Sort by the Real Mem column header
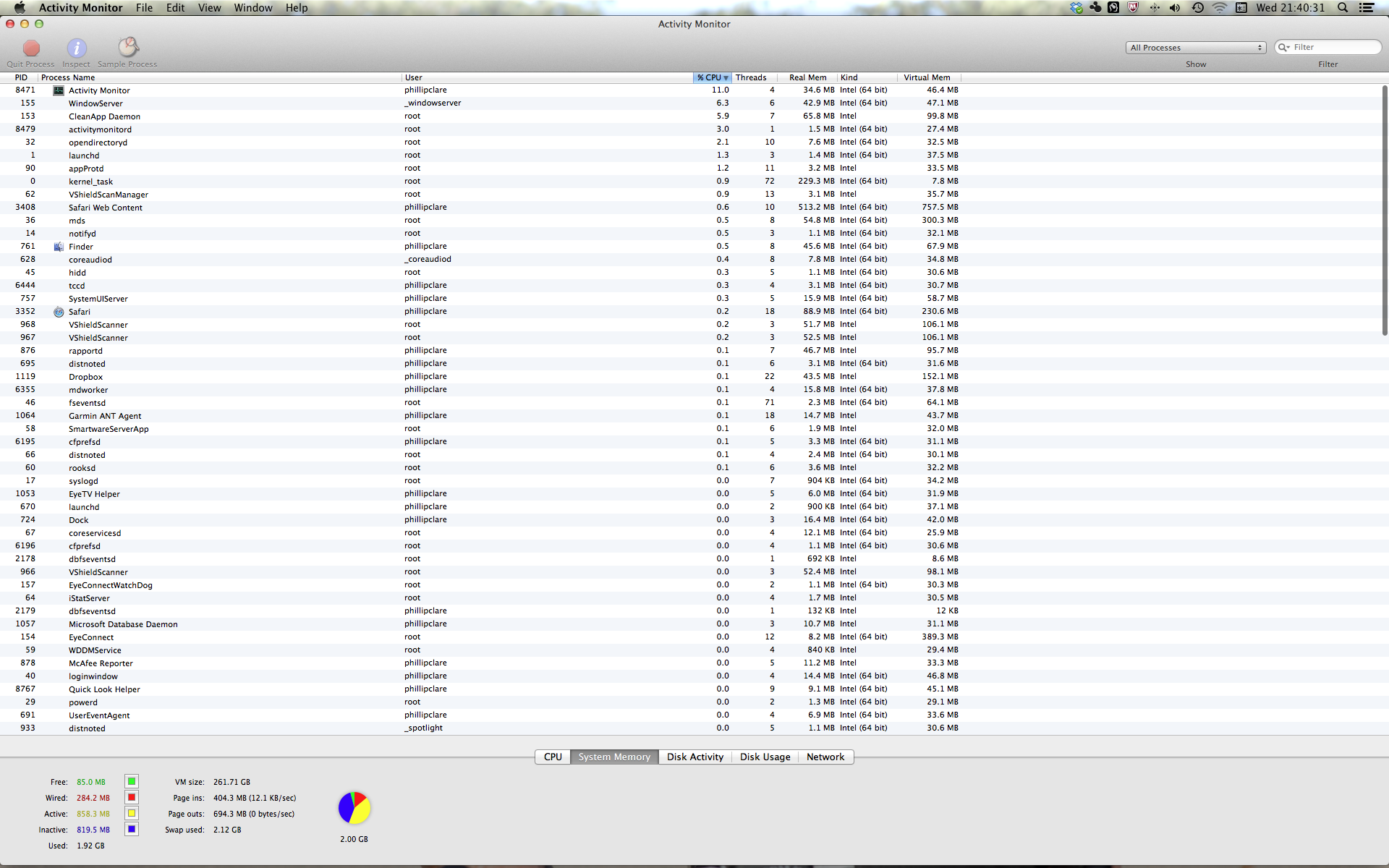1389x868 pixels. [x=808, y=78]
